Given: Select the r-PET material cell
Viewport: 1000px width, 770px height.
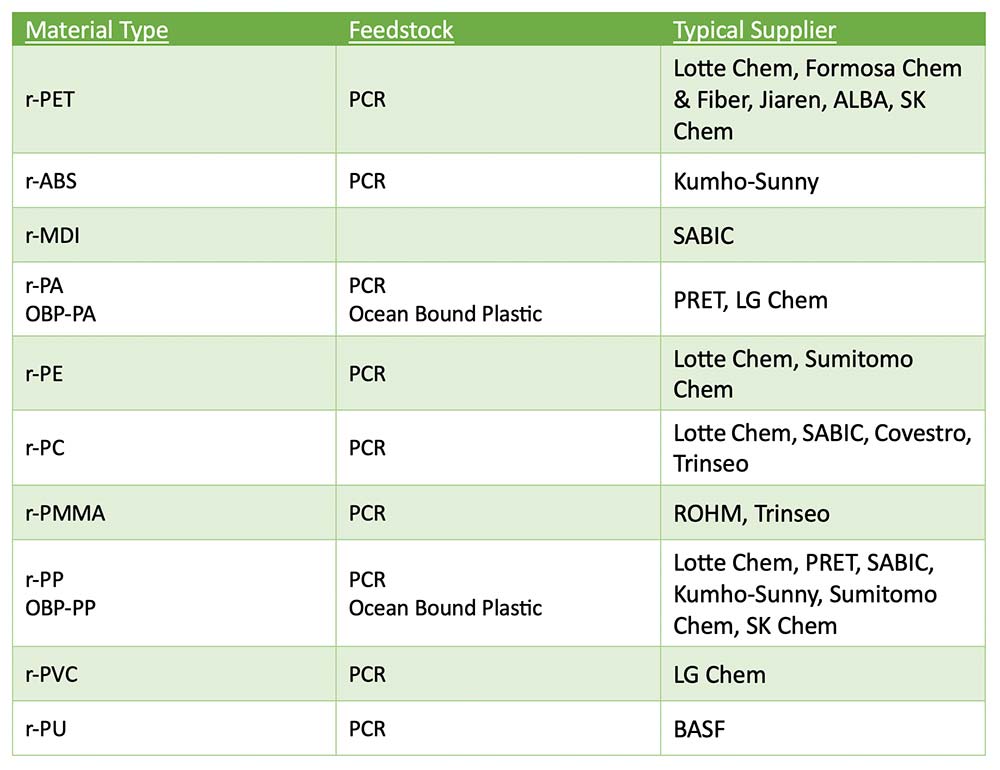Looking at the screenshot, I should coord(174,100).
